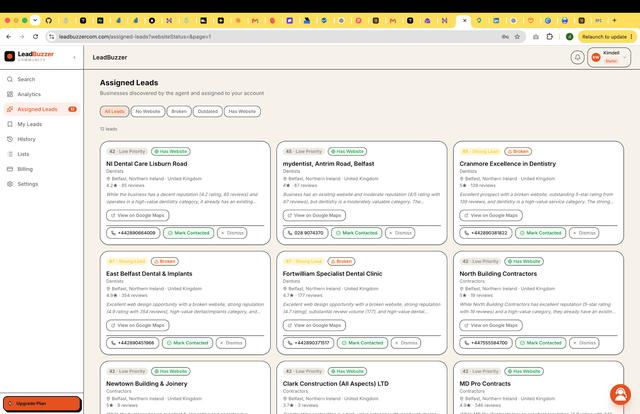Call Fortwilliam Dental Clinic at +442890371517
Image resolution: width=640 pixels, height=414 pixels.
[x=309, y=343]
